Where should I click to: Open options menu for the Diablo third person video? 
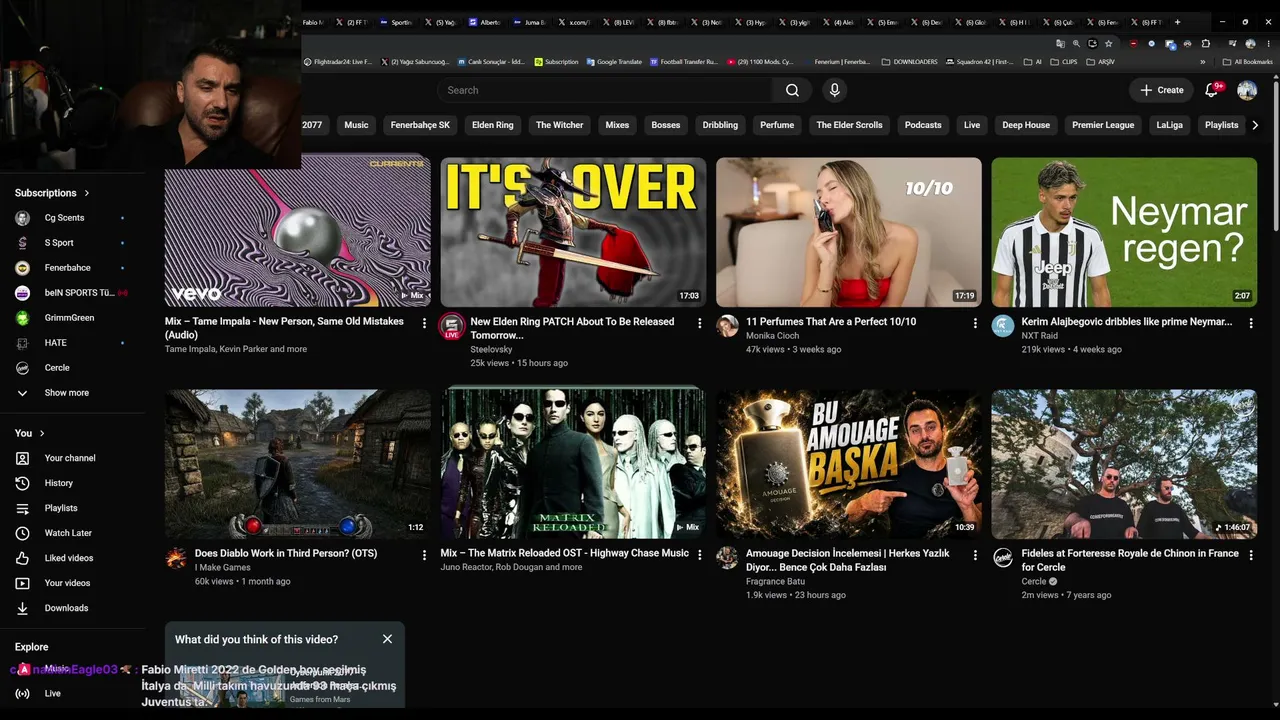[x=424, y=555]
